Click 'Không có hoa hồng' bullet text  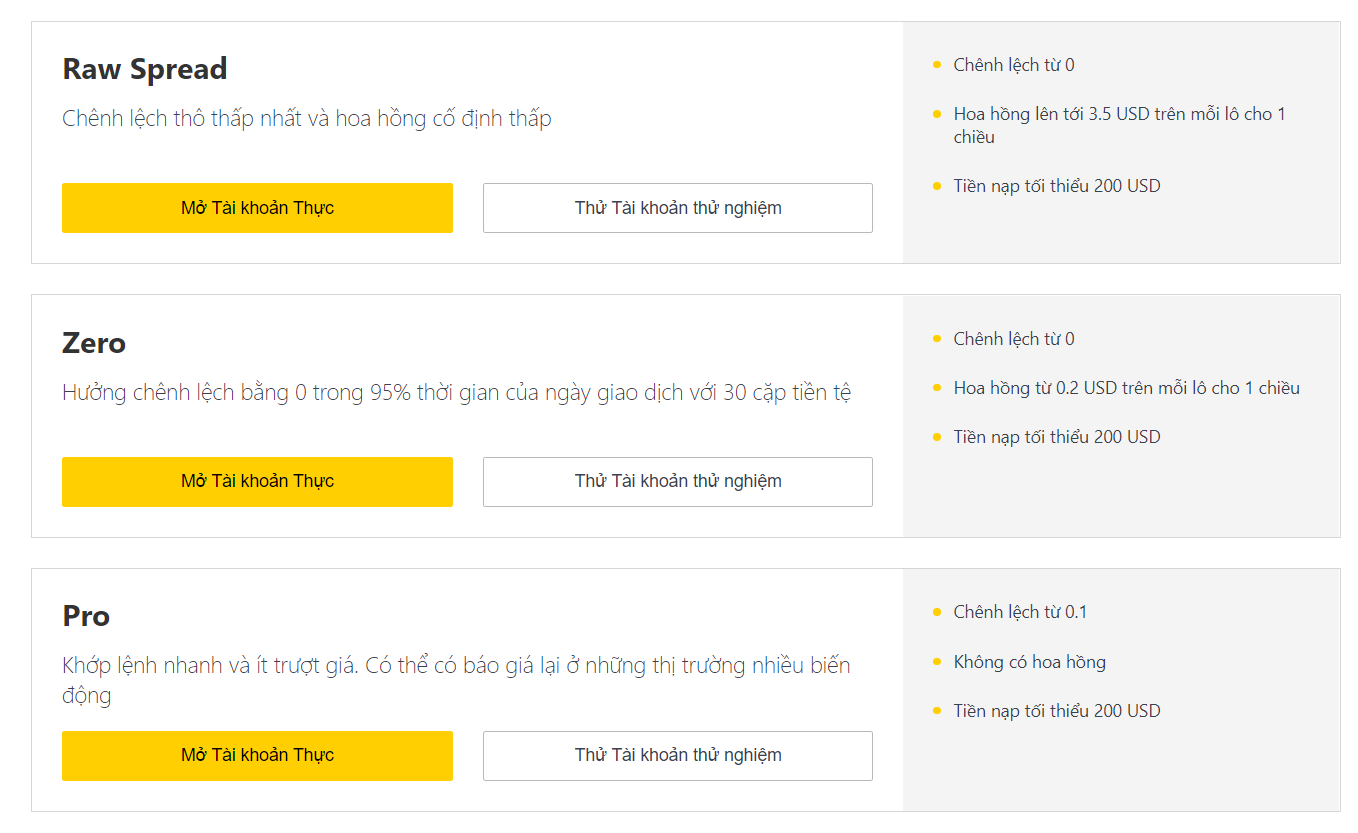click(x=1029, y=662)
